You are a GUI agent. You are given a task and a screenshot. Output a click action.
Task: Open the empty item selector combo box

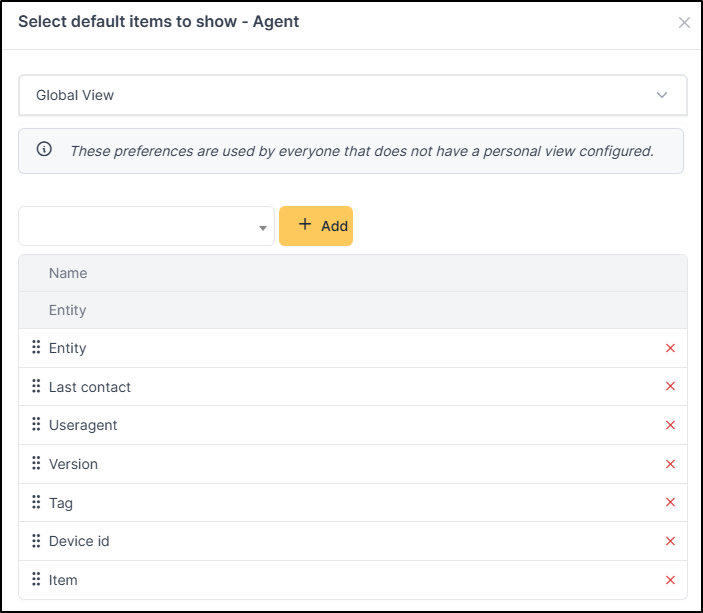[x=146, y=226]
